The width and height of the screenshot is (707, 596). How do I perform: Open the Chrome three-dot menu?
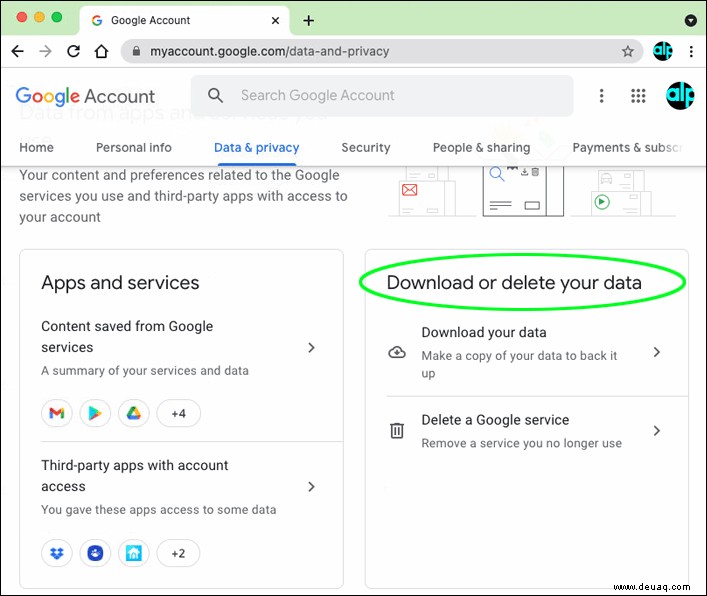(691, 51)
